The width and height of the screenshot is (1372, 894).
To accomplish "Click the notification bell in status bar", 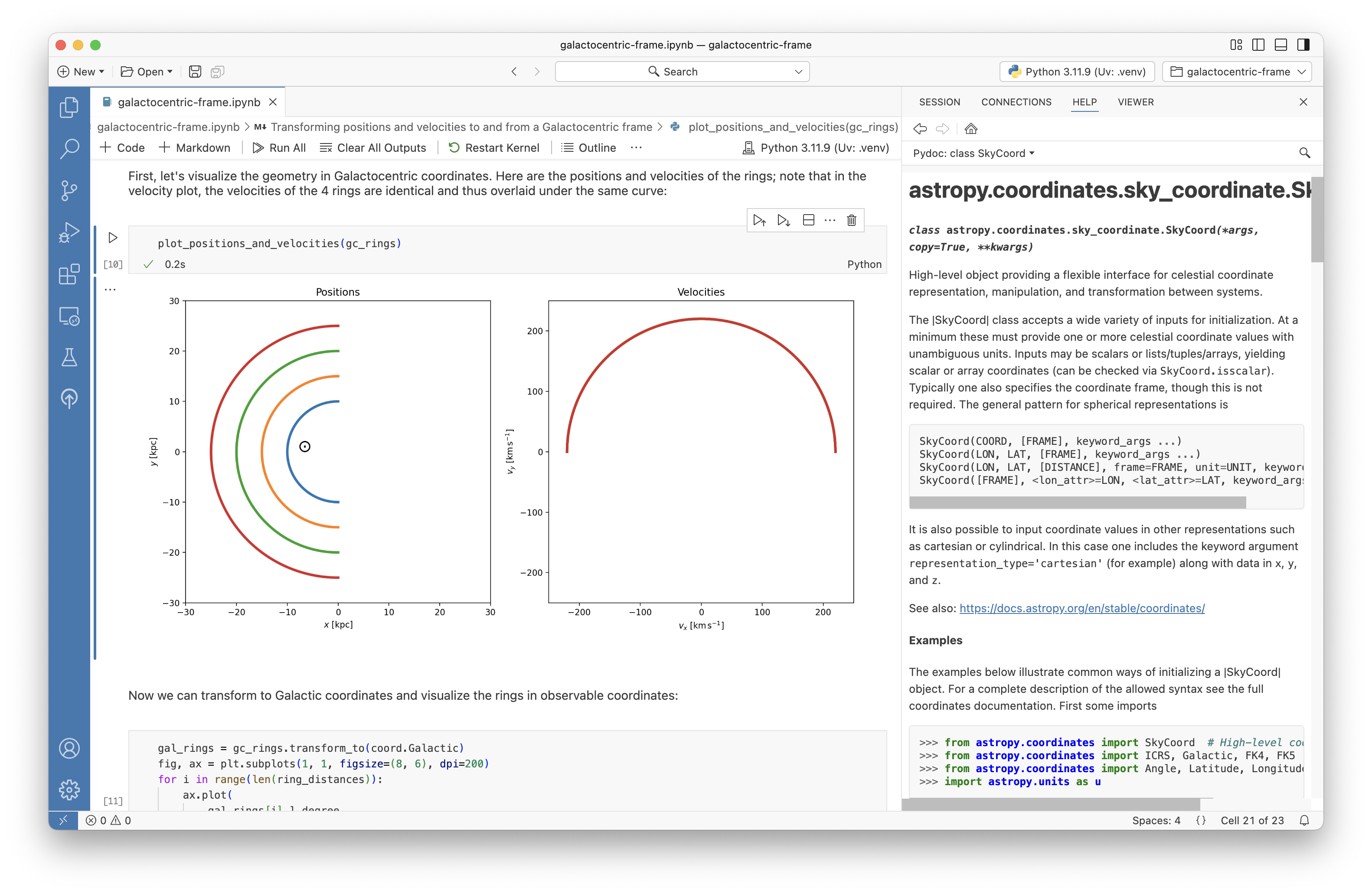I will [x=1304, y=820].
